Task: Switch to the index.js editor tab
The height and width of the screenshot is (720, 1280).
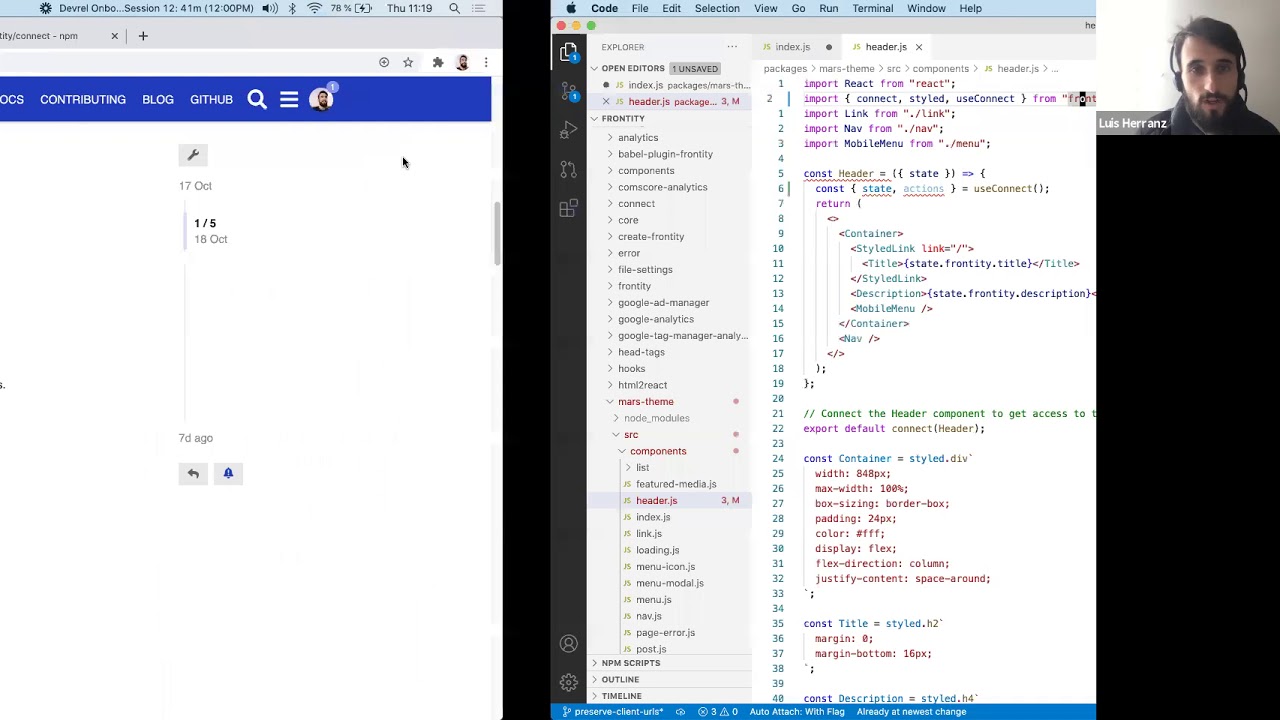Action: 792,47
